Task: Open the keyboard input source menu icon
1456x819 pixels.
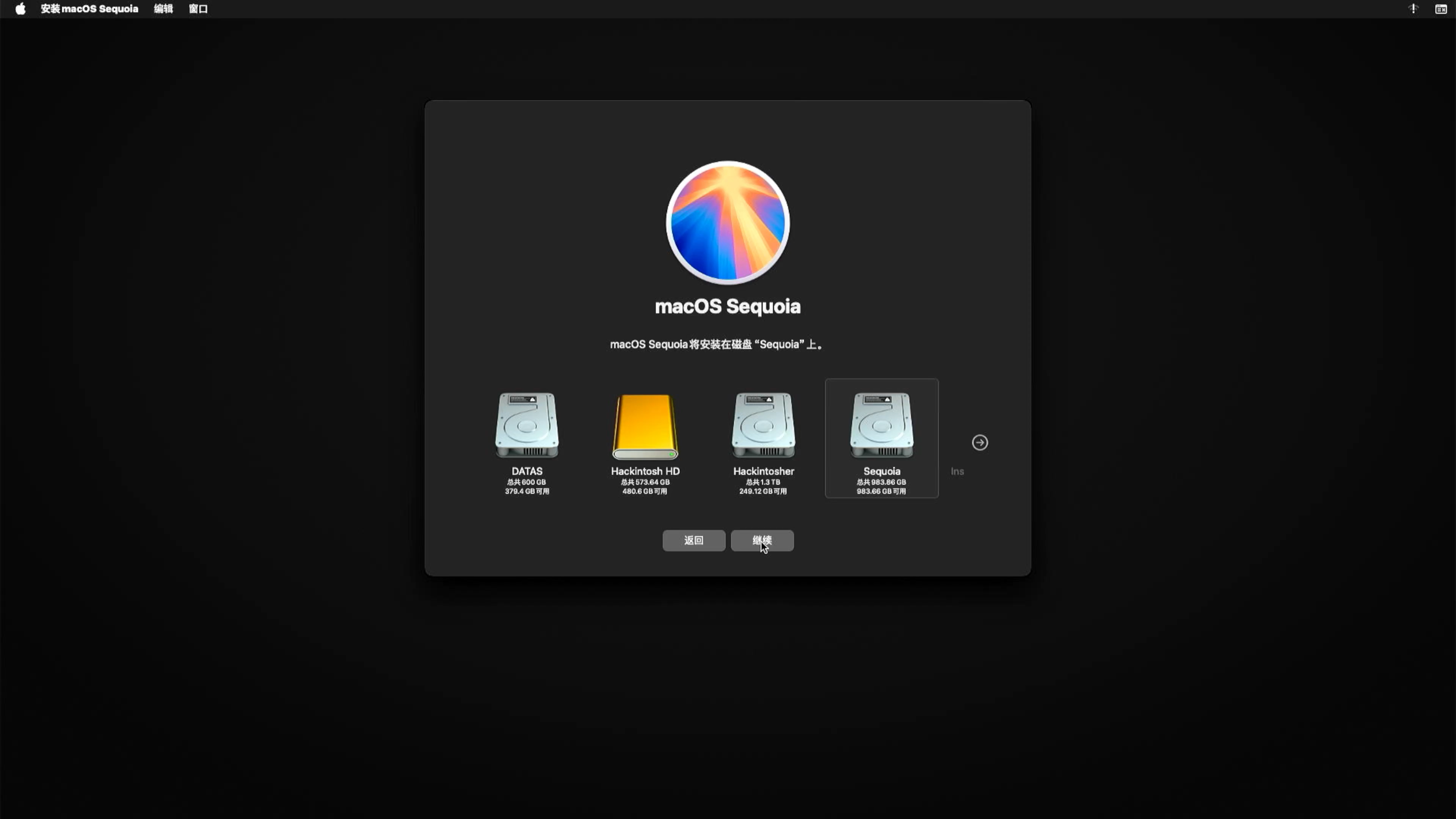Action: pos(1441,8)
